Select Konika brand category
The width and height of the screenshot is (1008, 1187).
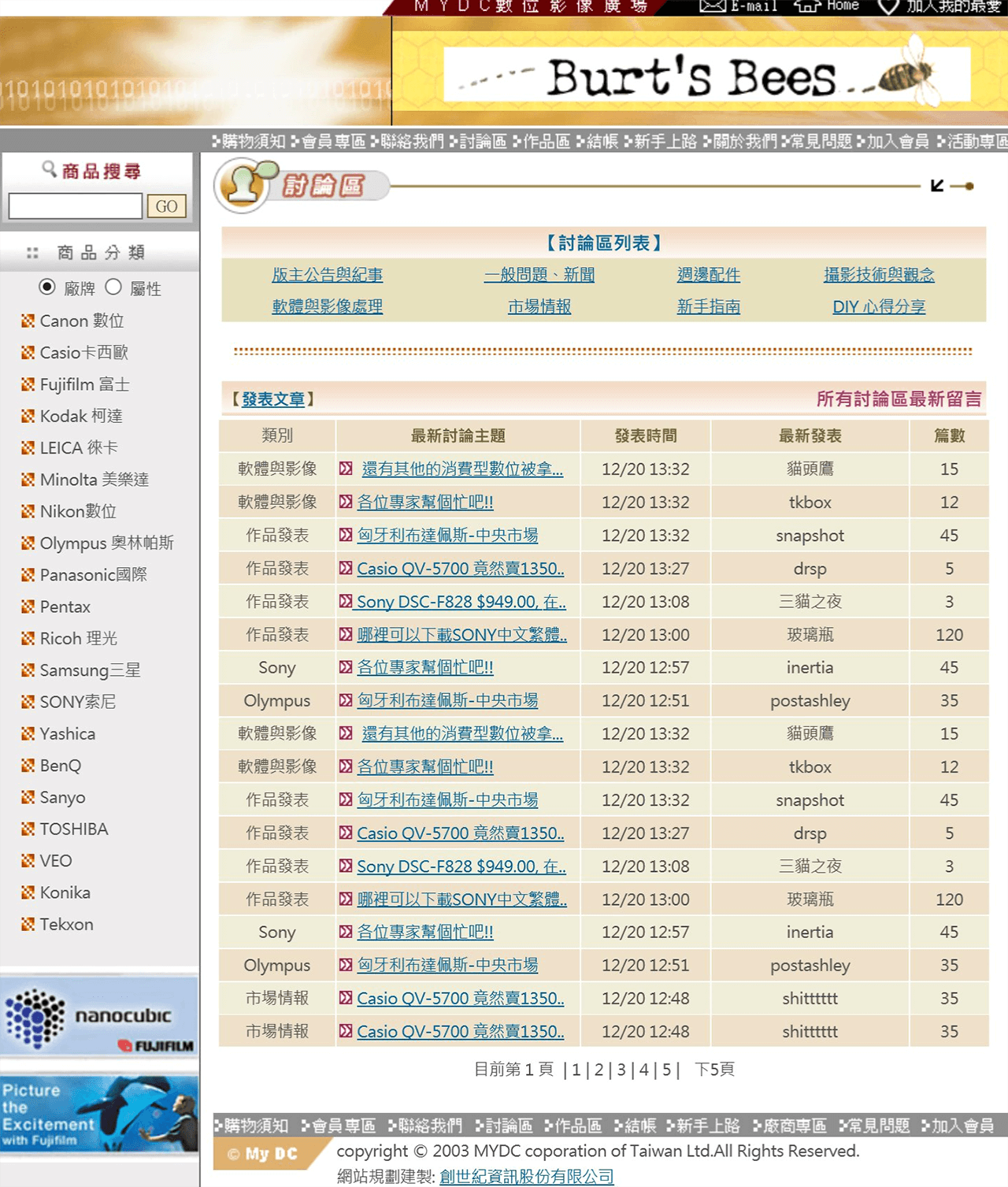[x=65, y=892]
